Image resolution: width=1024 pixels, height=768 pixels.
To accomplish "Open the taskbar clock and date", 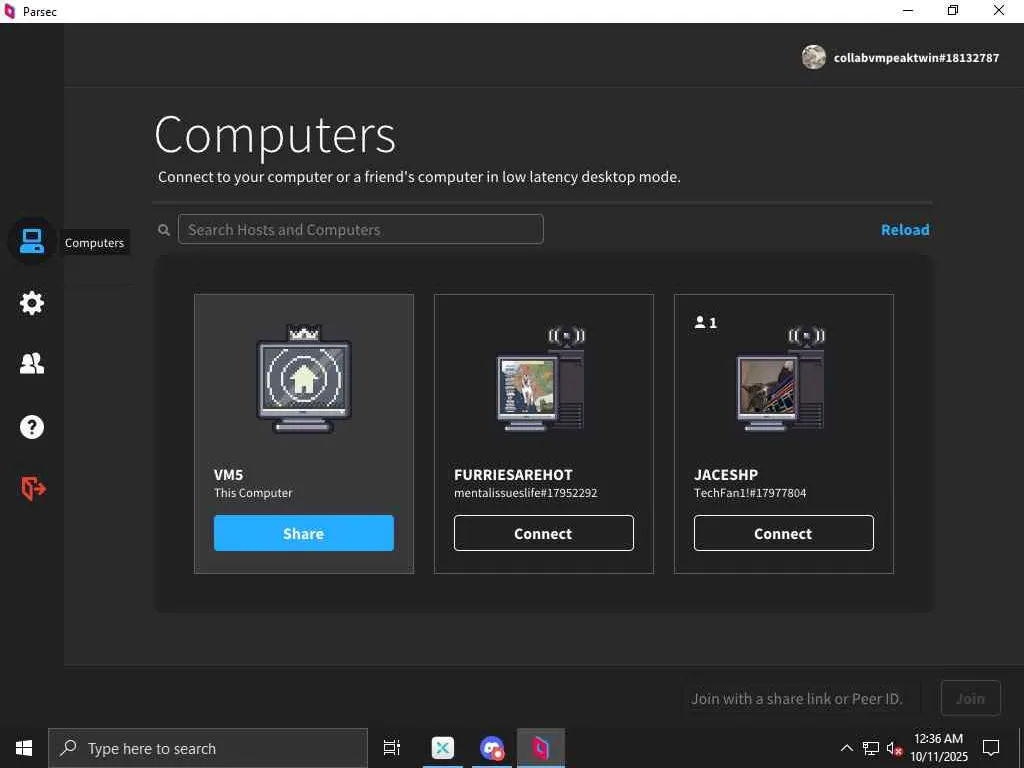I will click(939, 748).
